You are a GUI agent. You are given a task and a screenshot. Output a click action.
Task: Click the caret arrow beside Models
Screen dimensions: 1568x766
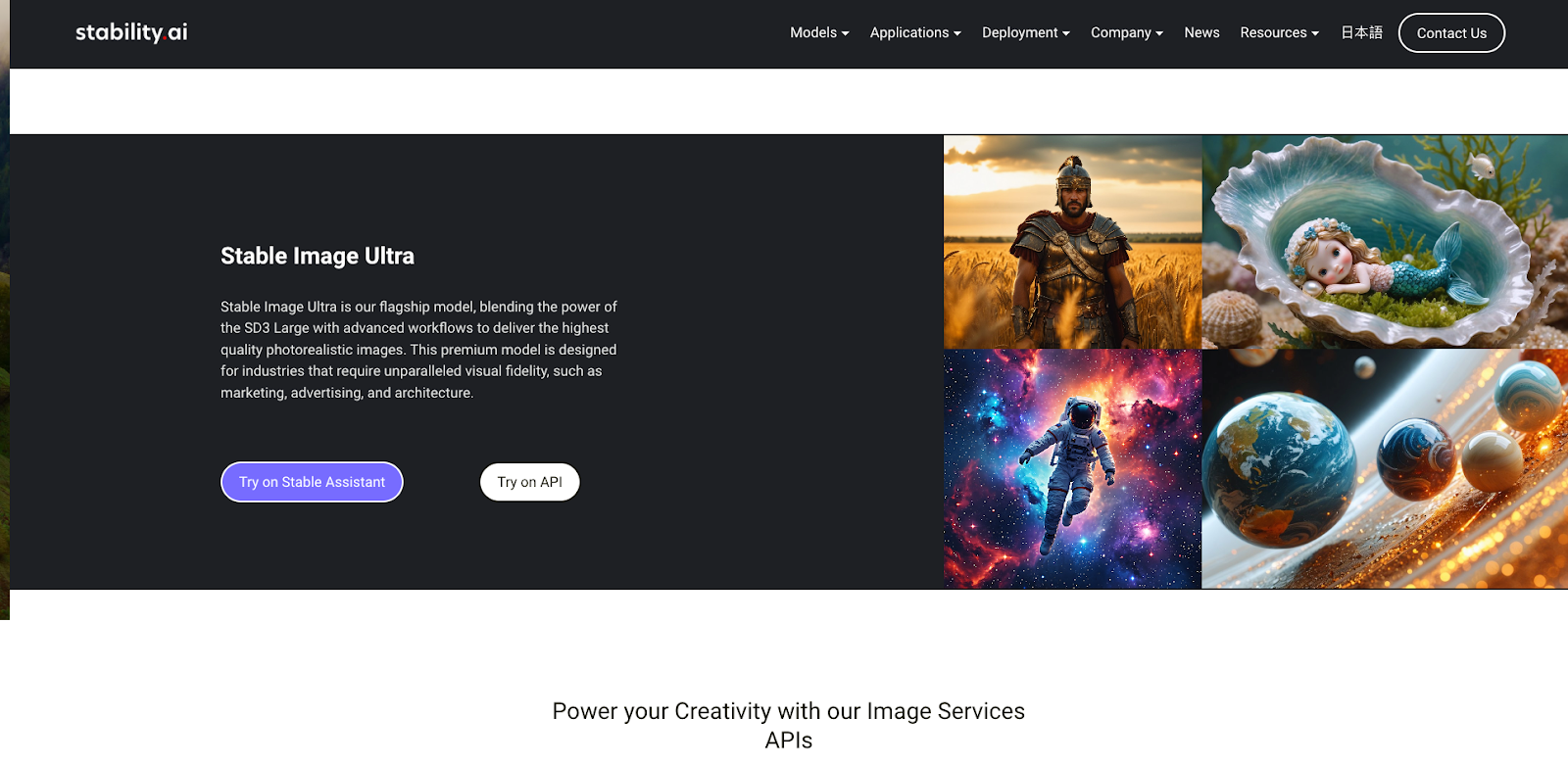[846, 33]
